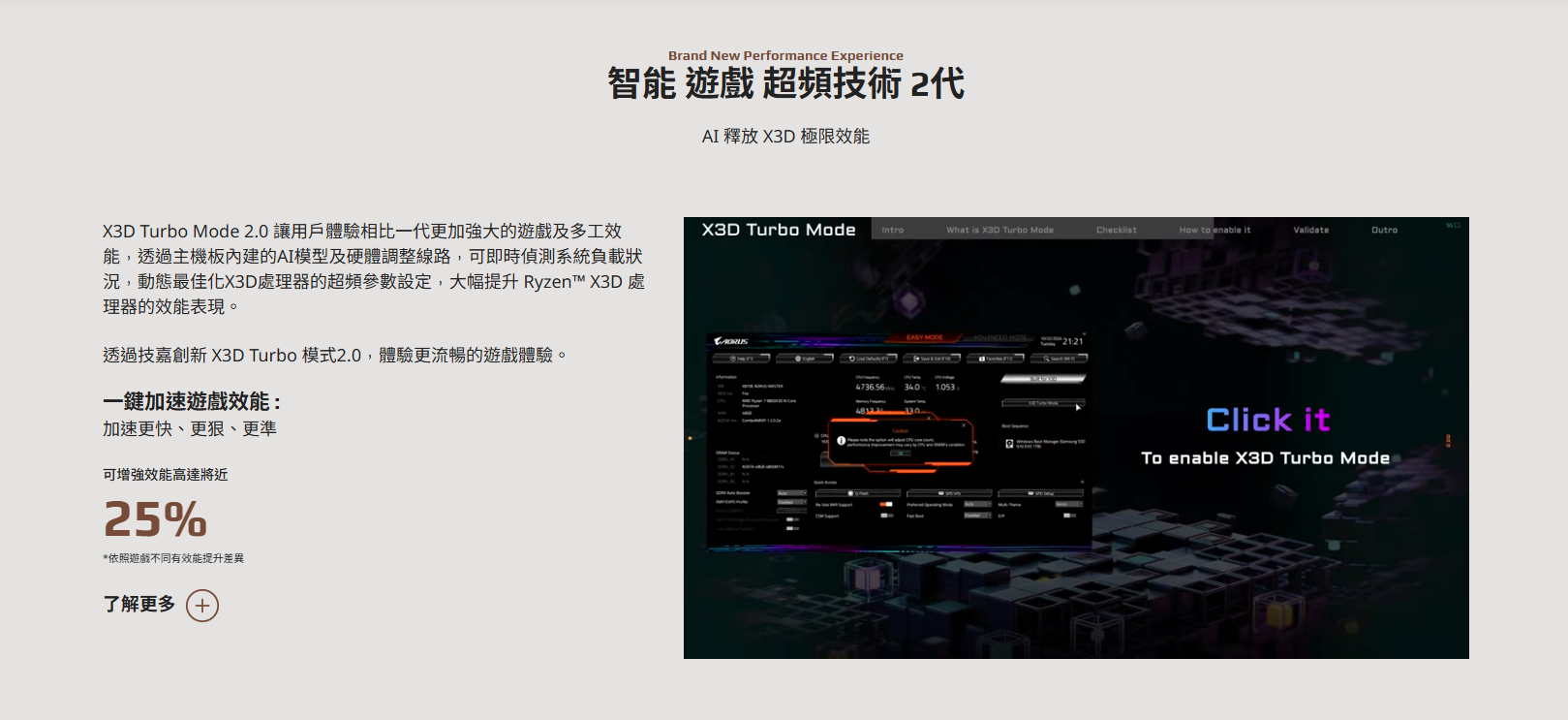Select the Intro chapter in the video
Viewport: 1568px width, 720px height.
[893, 230]
